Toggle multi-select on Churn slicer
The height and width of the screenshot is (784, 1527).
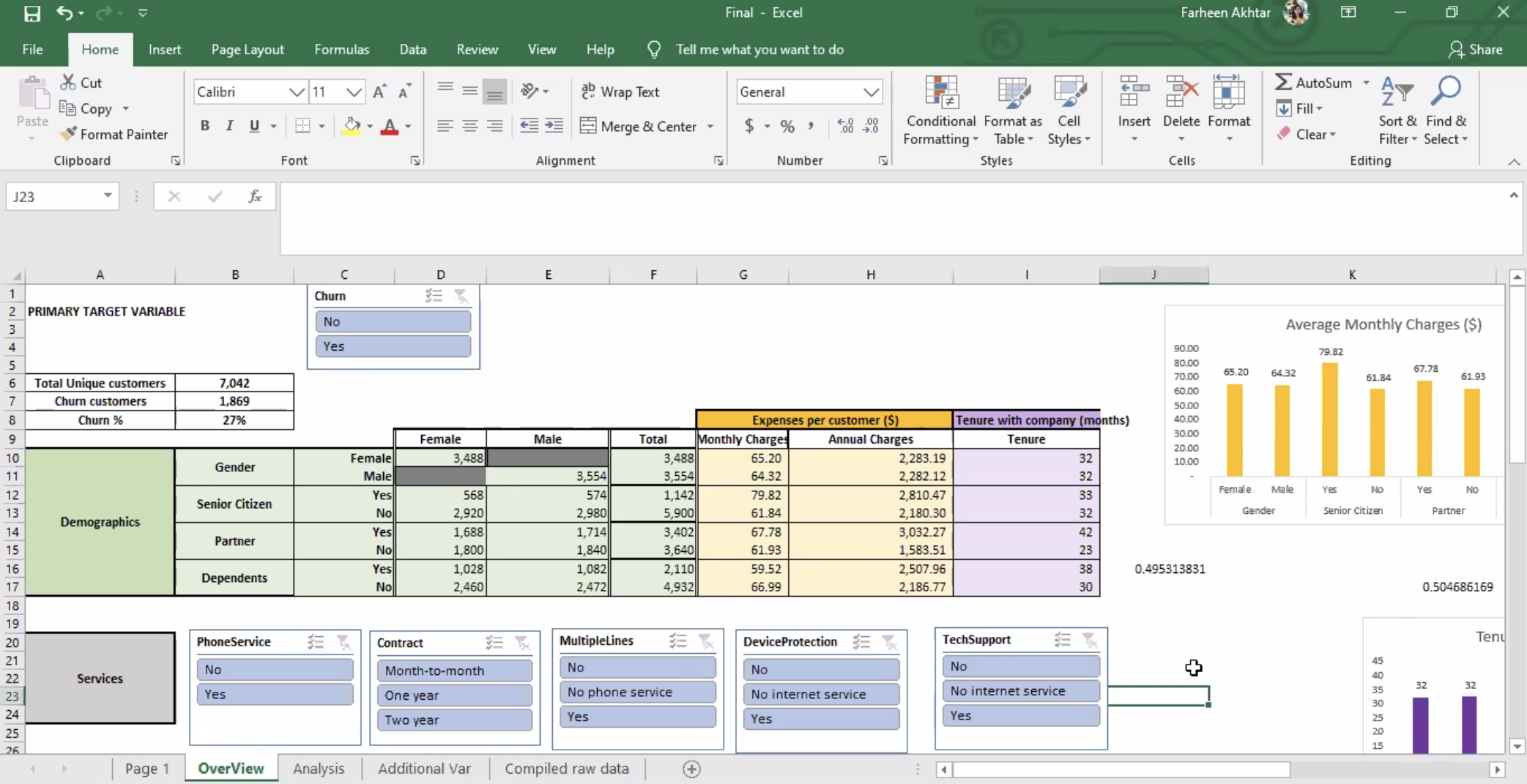[434, 296]
